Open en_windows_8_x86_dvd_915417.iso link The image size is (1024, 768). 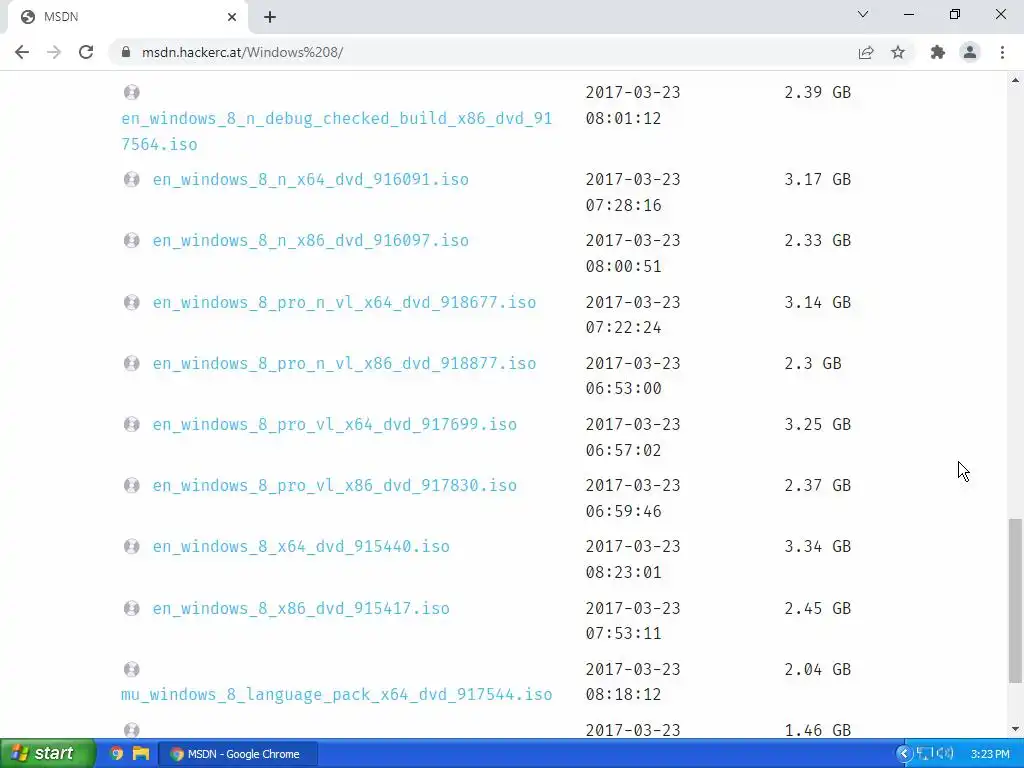(301, 608)
